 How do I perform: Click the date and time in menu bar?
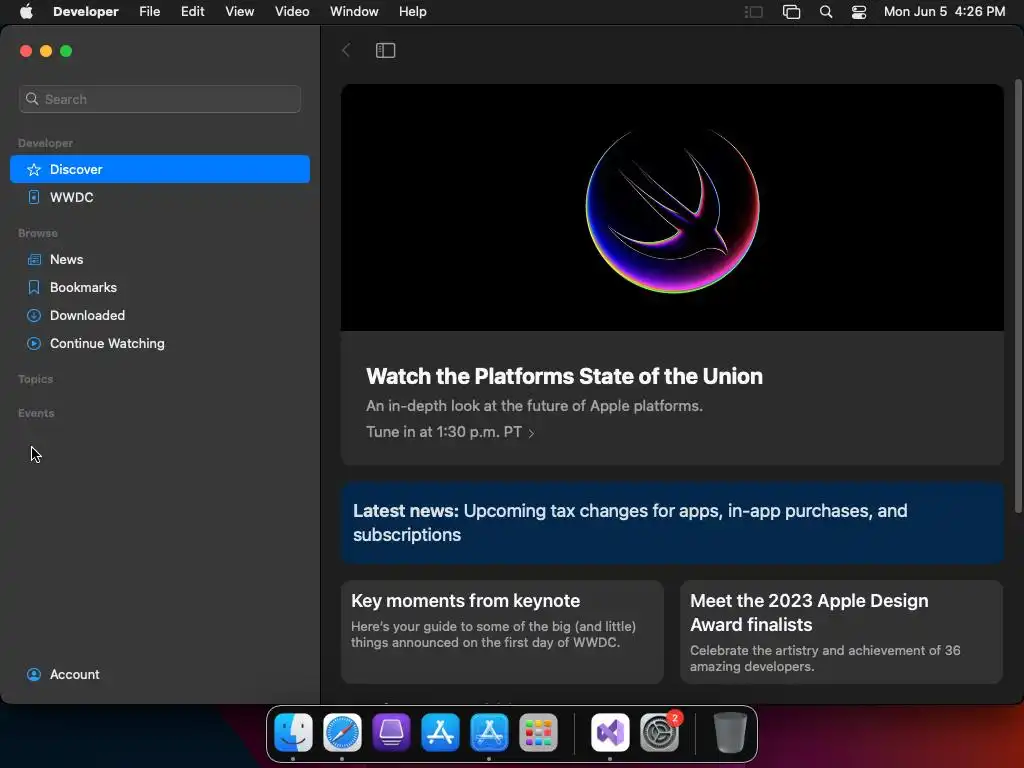point(944,12)
